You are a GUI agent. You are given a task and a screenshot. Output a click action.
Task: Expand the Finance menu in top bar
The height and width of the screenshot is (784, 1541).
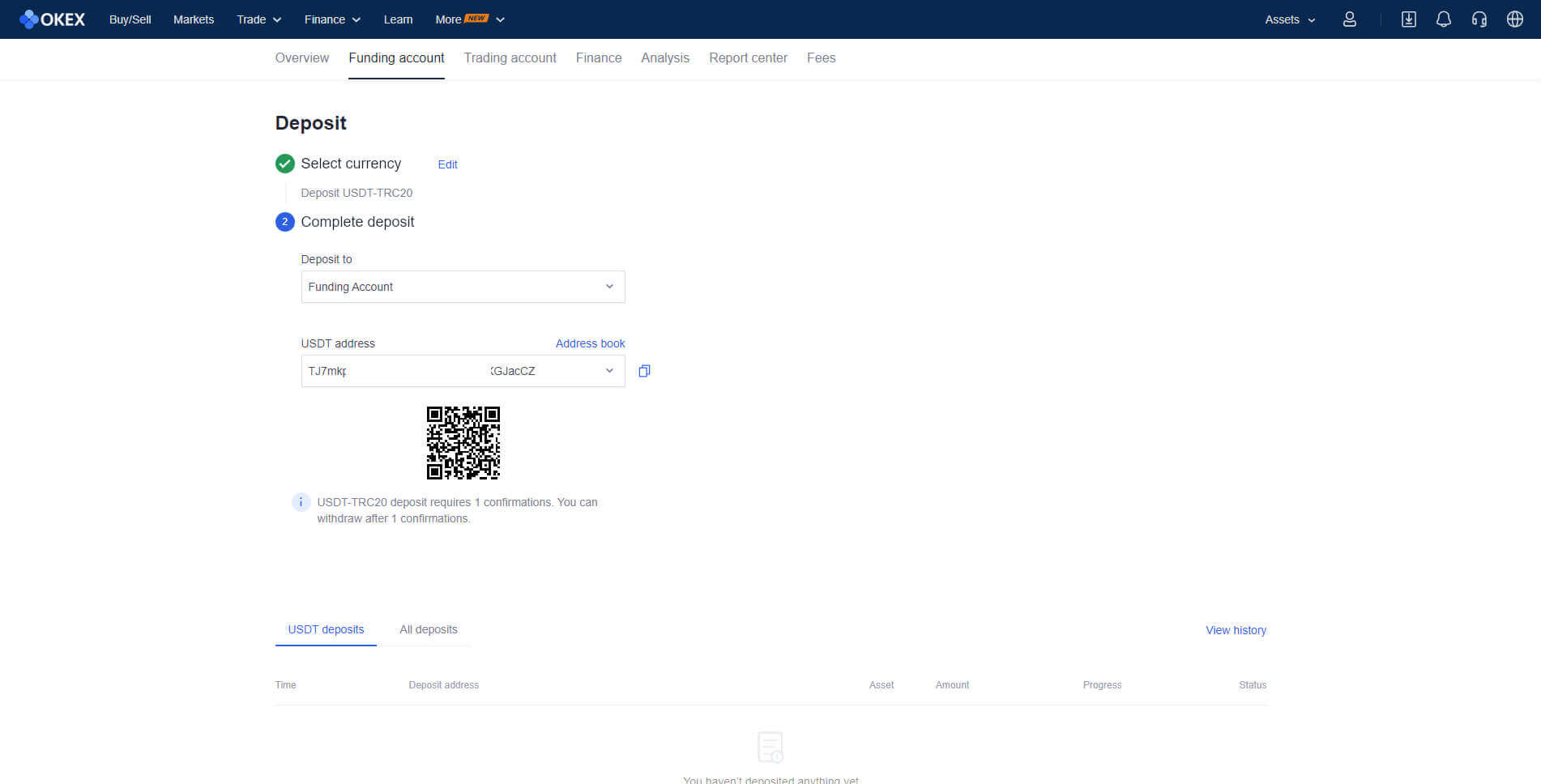point(332,19)
